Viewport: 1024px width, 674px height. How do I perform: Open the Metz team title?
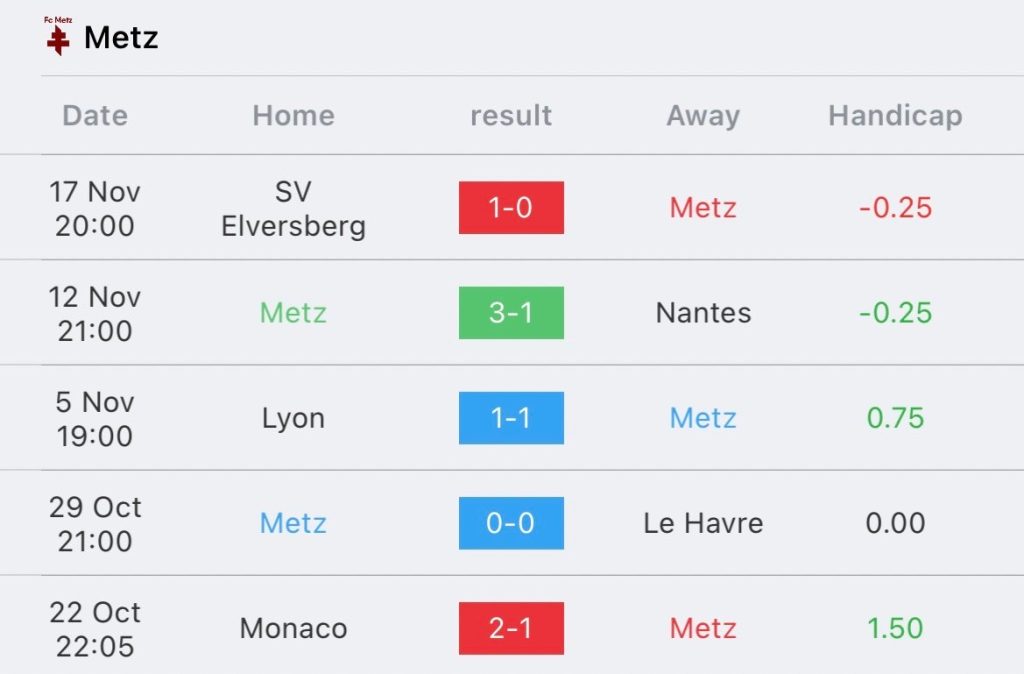(121, 38)
